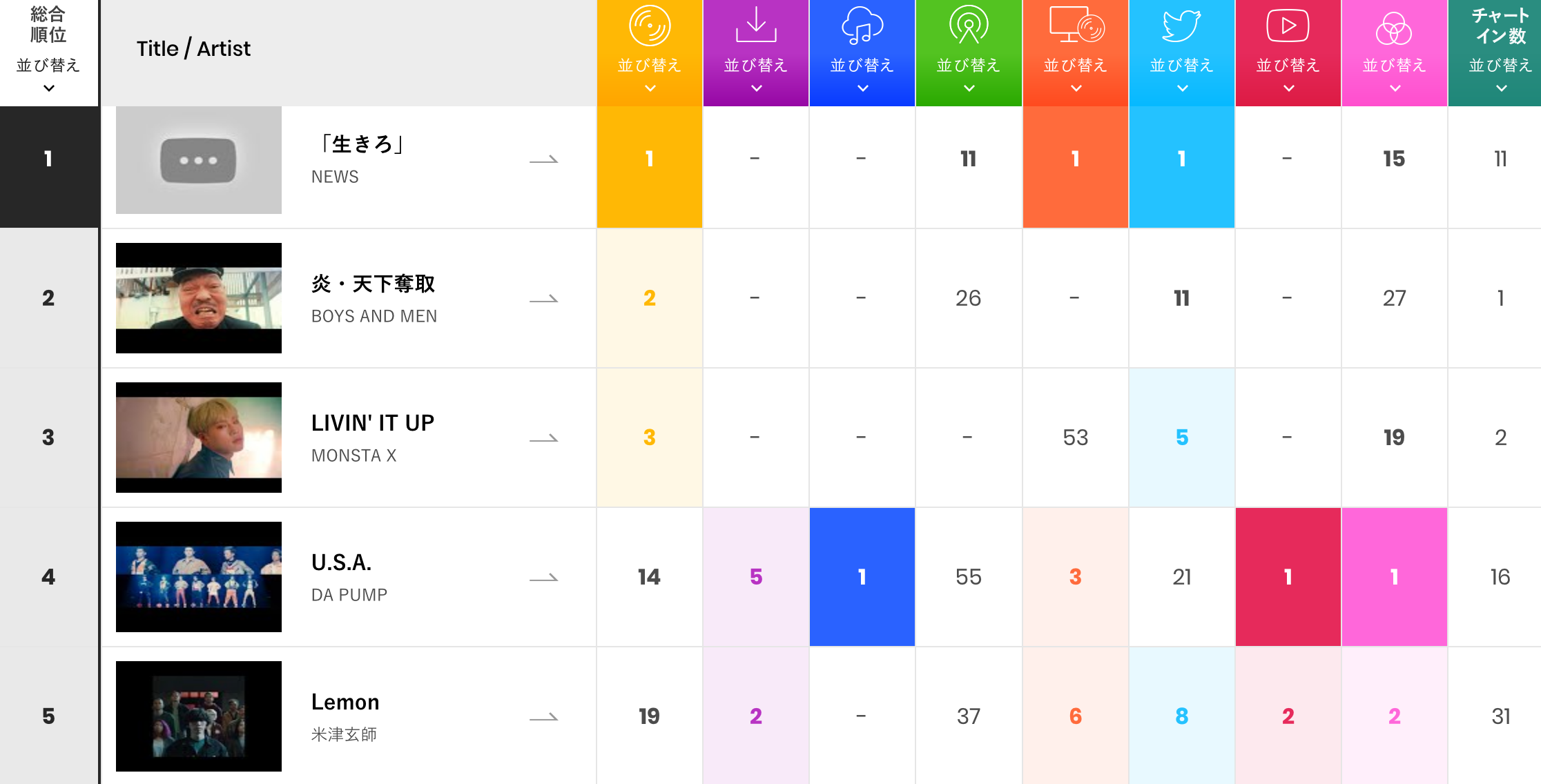1541x784 pixels.
Task: Click the yellow rank 1 cell for NEWS
Action: click(650, 159)
